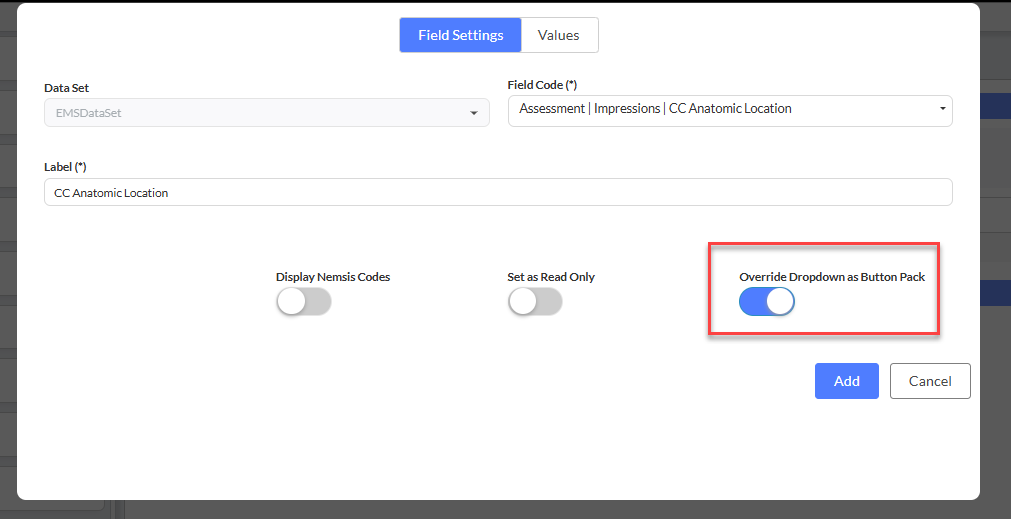1011x519 pixels.
Task: Expand the Field Code combo box
Action: [730, 109]
